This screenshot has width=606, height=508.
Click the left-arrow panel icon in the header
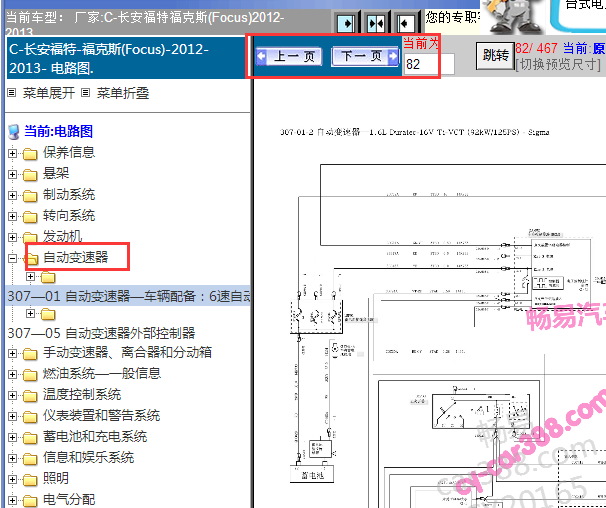click(x=405, y=24)
